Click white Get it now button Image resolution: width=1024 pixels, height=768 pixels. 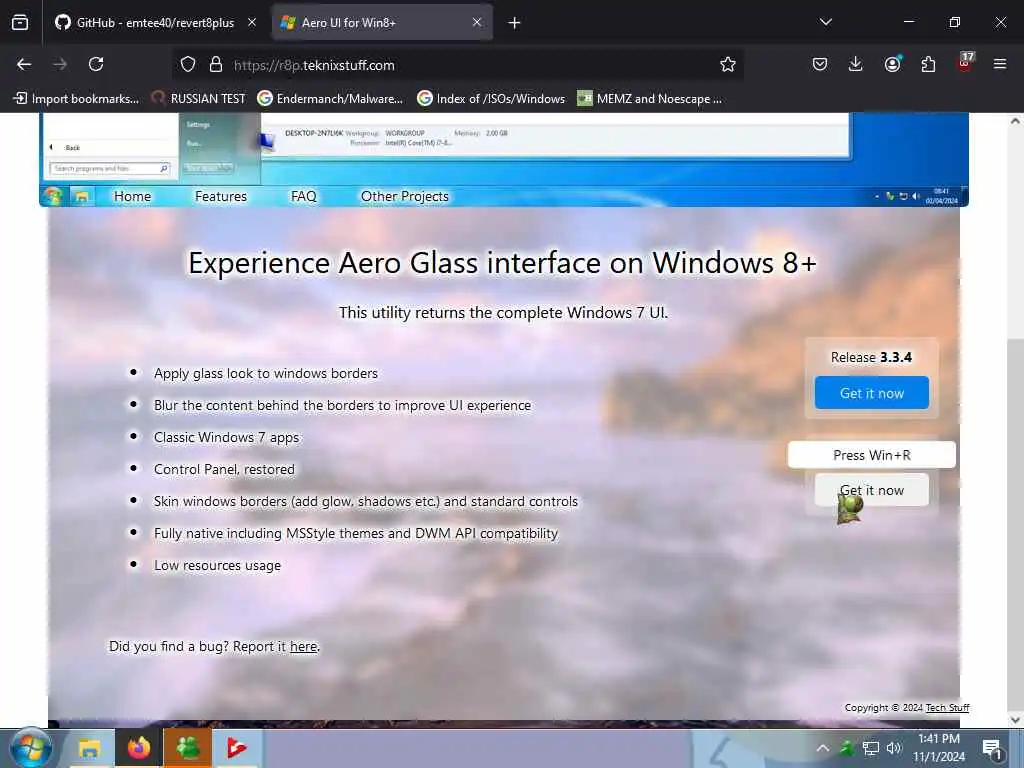pyautogui.click(x=871, y=490)
